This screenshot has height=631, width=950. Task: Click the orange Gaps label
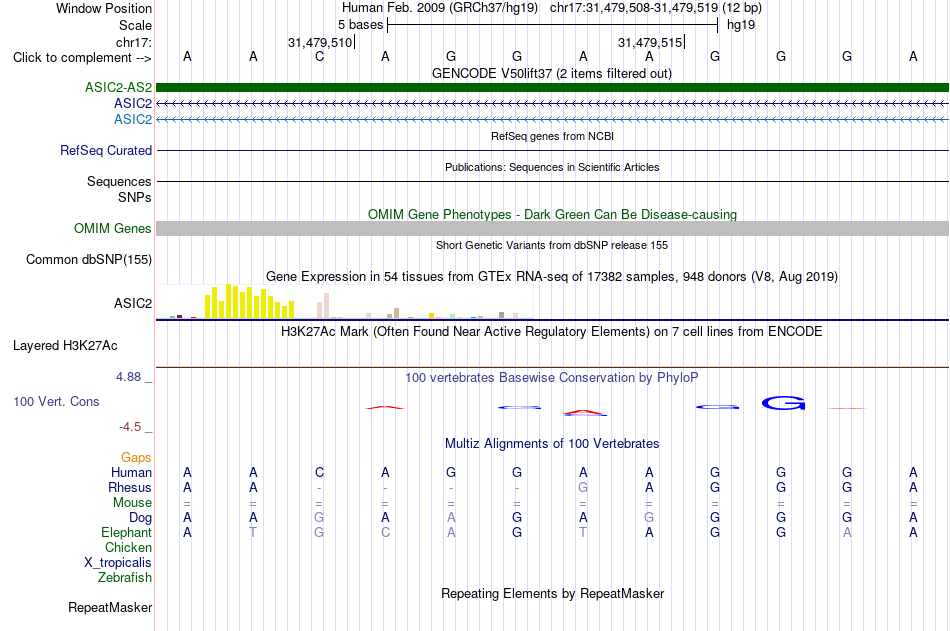pyautogui.click(x=136, y=458)
